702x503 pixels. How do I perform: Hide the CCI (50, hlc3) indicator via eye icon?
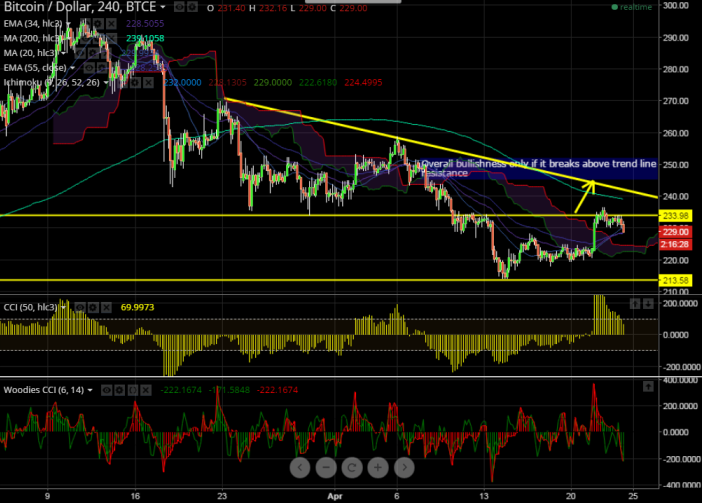(x=80, y=307)
